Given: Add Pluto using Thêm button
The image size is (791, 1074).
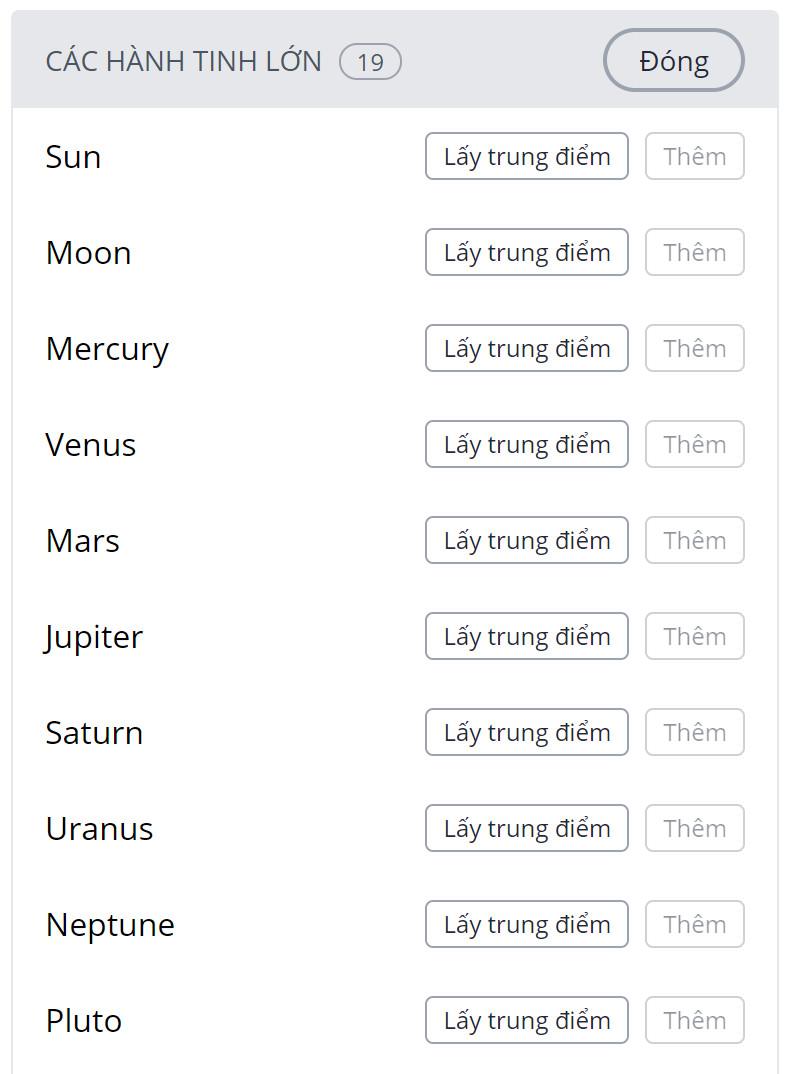Looking at the screenshot, I should click(694, 1021).
